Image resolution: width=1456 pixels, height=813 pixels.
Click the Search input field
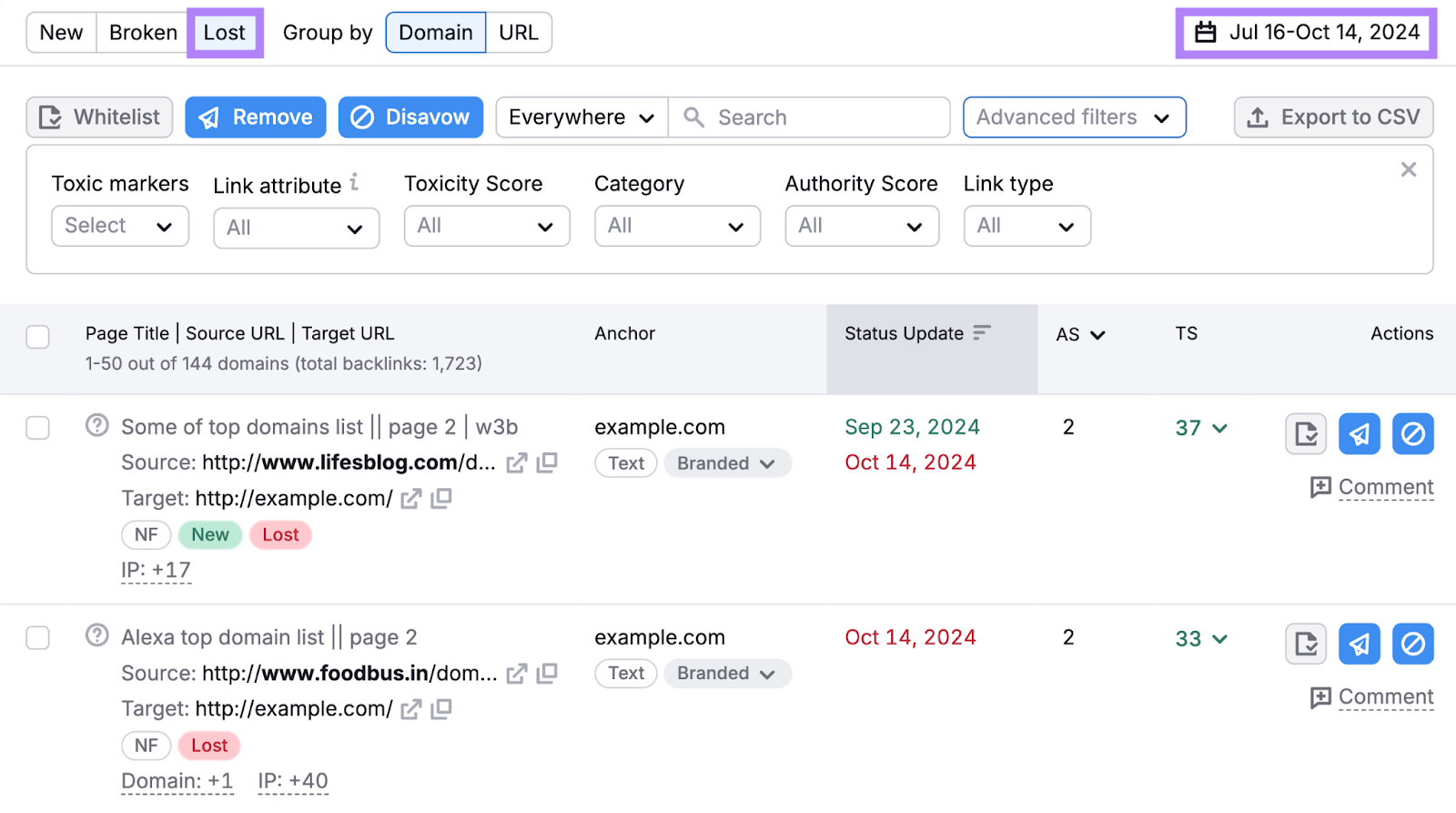[819, 117]
